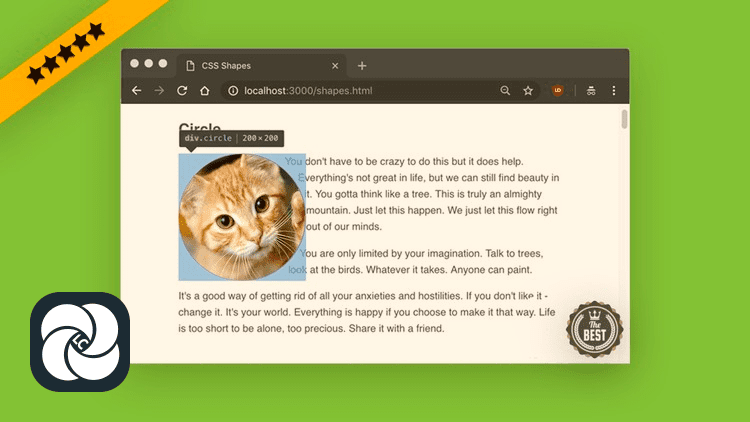The width and height of the screenshot is (750, 422).
Task: Click text "Everything's not great in life"
Action: click(x=362, y=178)
